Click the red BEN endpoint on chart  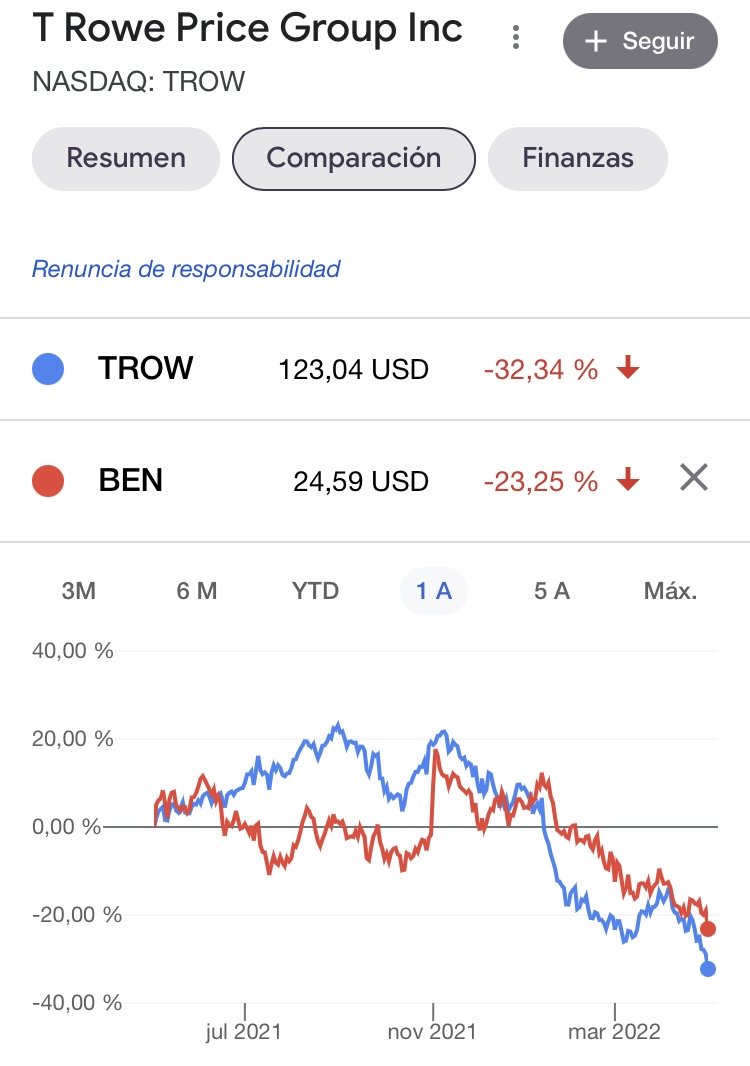708,929
